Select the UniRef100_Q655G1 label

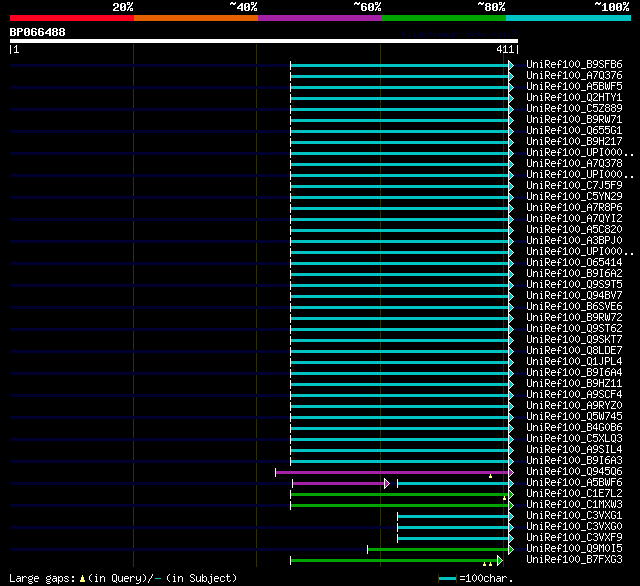[x=574, y=131]
